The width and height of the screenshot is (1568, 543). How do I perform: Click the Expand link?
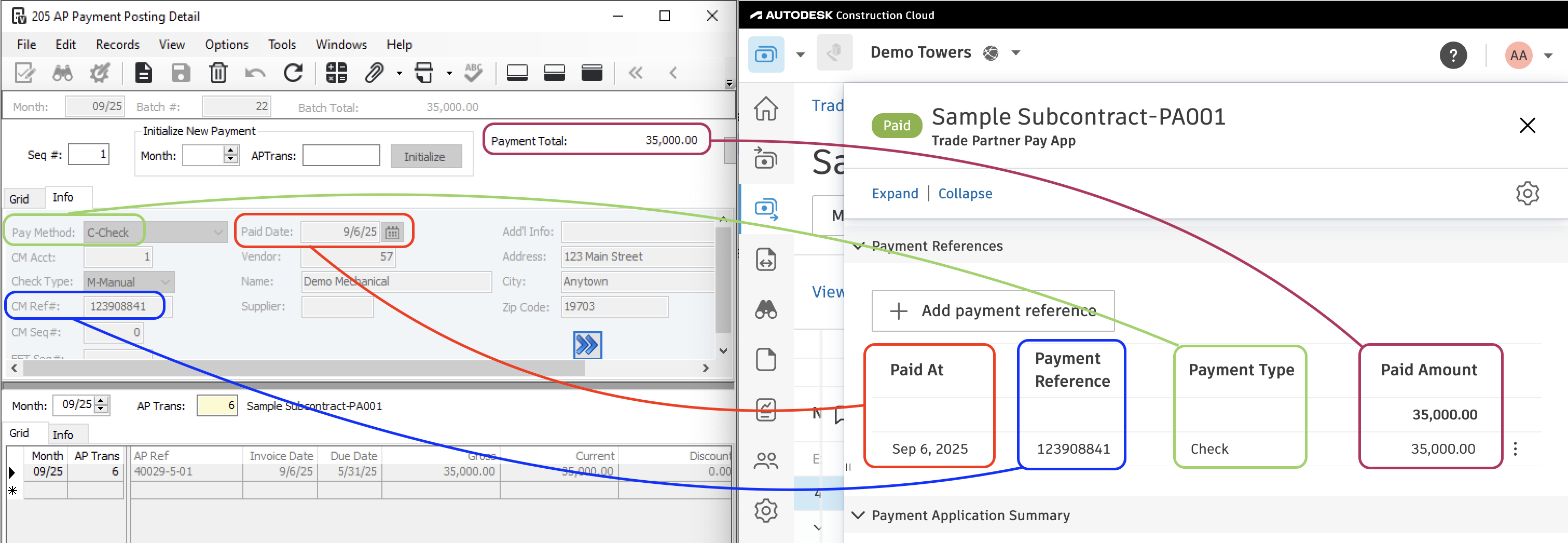pyautogui.click(x=895, y=194)
